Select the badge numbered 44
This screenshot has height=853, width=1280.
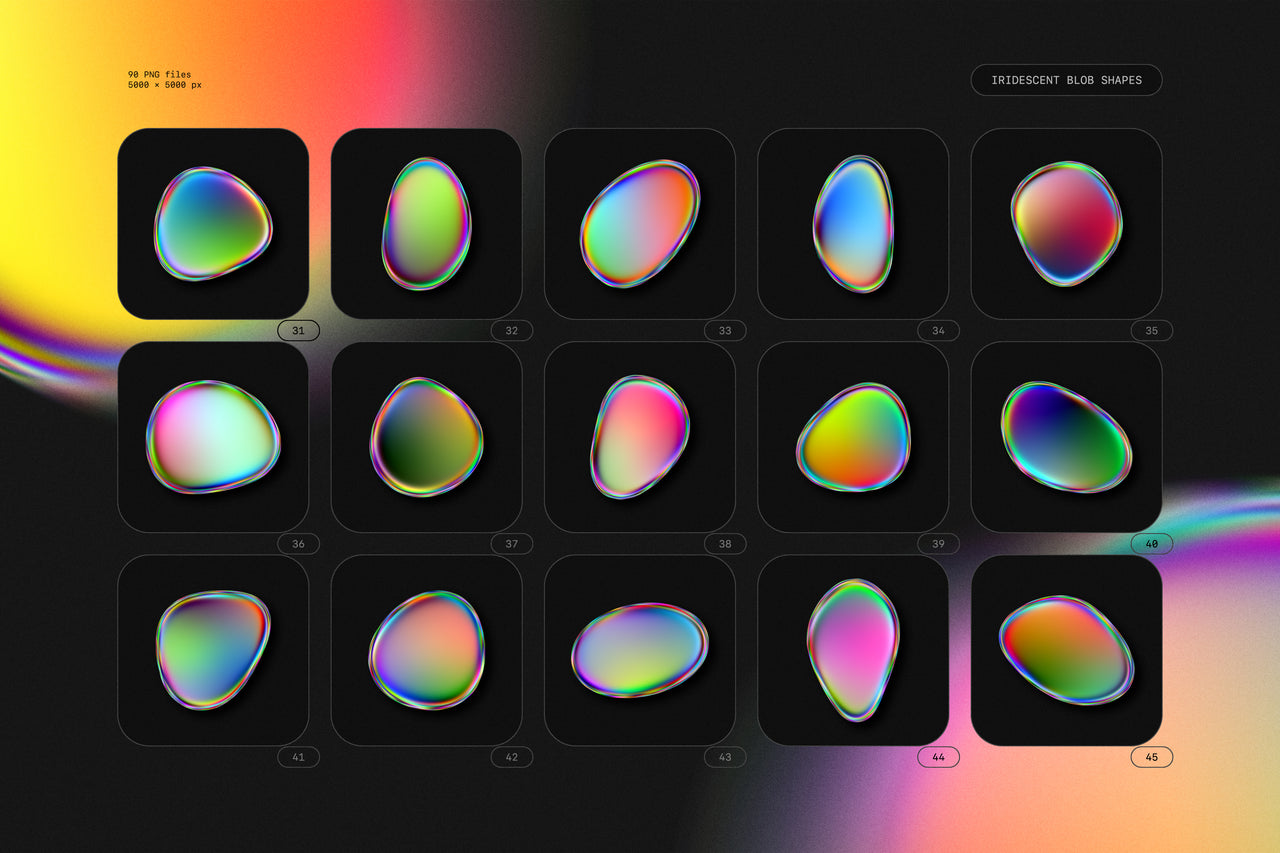[938, 757]
